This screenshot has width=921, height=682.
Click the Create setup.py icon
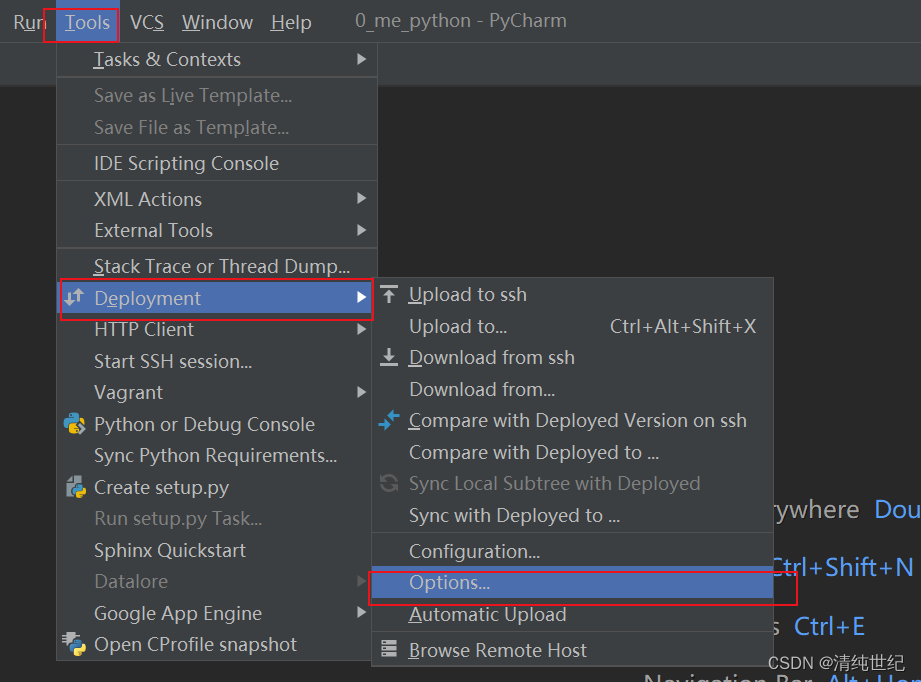click(75, 487)
